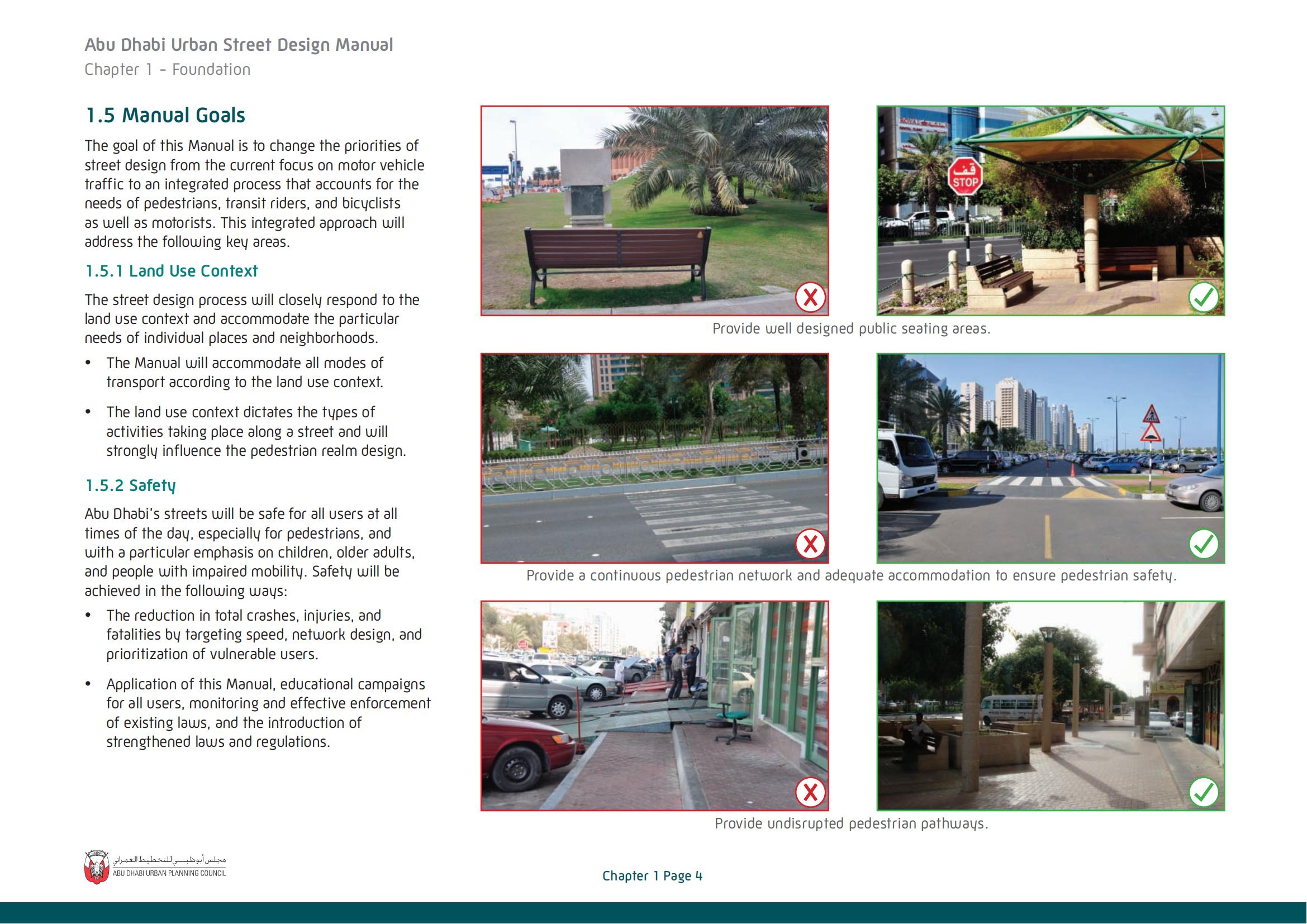Open the raised pedestrian crossing parking lot photo
This screenshot has height=924, width=1307.
(x=1051, y=458)
